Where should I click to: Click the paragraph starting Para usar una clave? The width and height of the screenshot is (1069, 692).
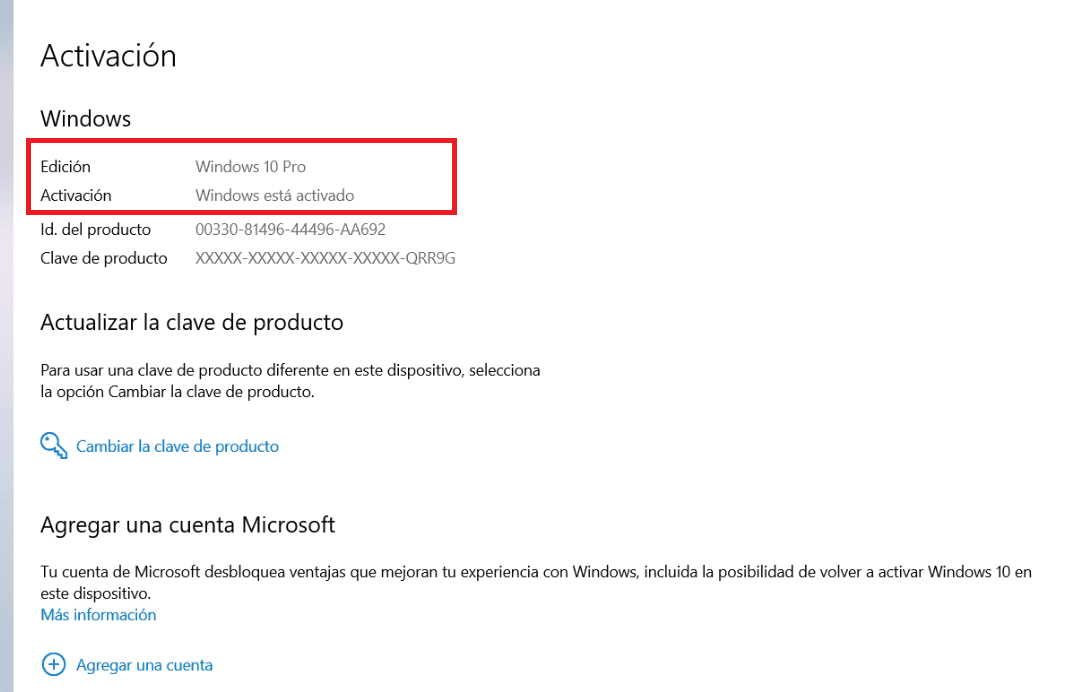coord(290,381)
